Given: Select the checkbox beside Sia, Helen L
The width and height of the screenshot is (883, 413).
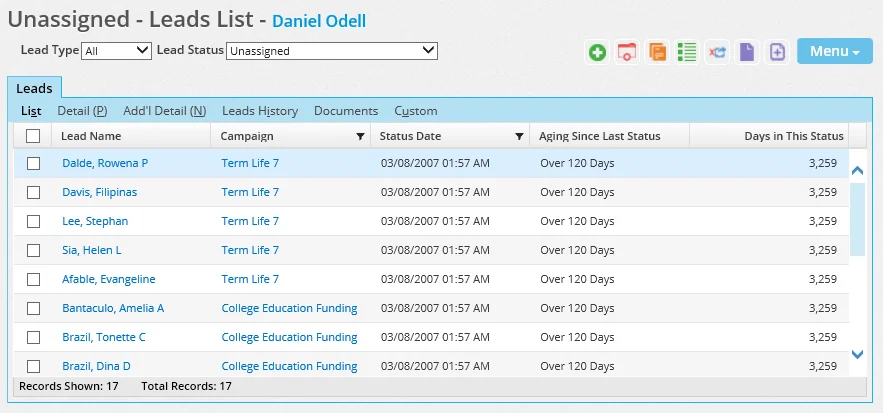Looking at the screenshot, I should [x=33, y=250].
